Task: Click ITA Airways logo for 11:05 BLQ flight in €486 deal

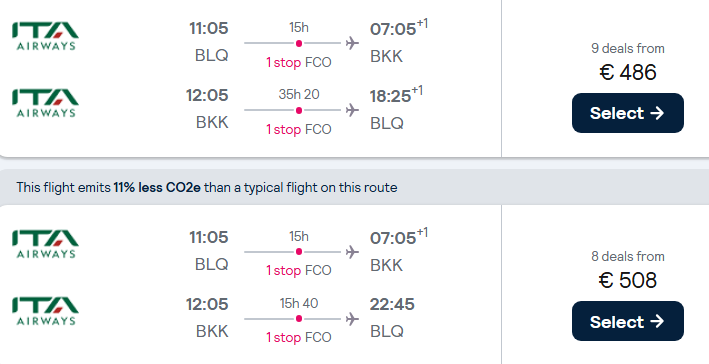Action: (45, 36)
